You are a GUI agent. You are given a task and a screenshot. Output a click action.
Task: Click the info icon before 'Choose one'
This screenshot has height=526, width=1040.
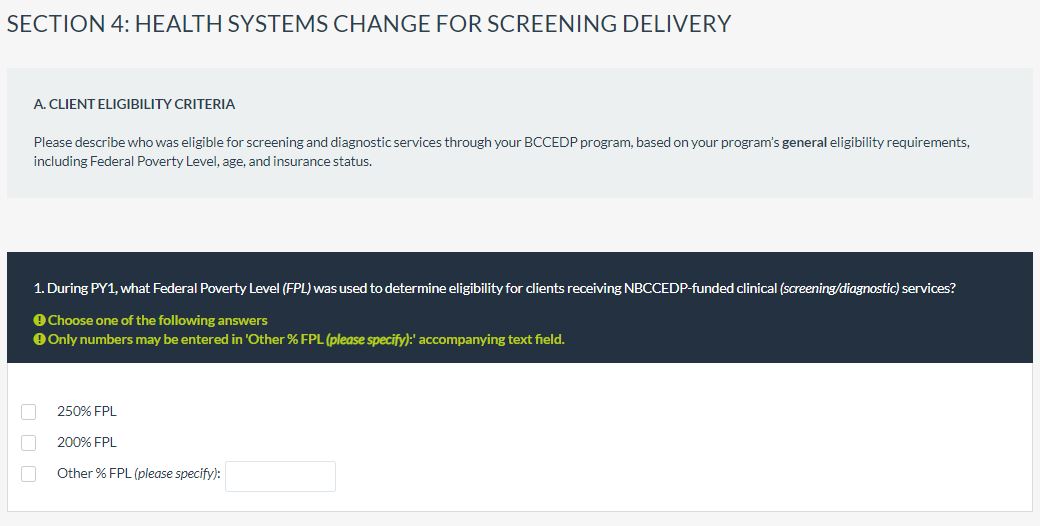point(39,320)
